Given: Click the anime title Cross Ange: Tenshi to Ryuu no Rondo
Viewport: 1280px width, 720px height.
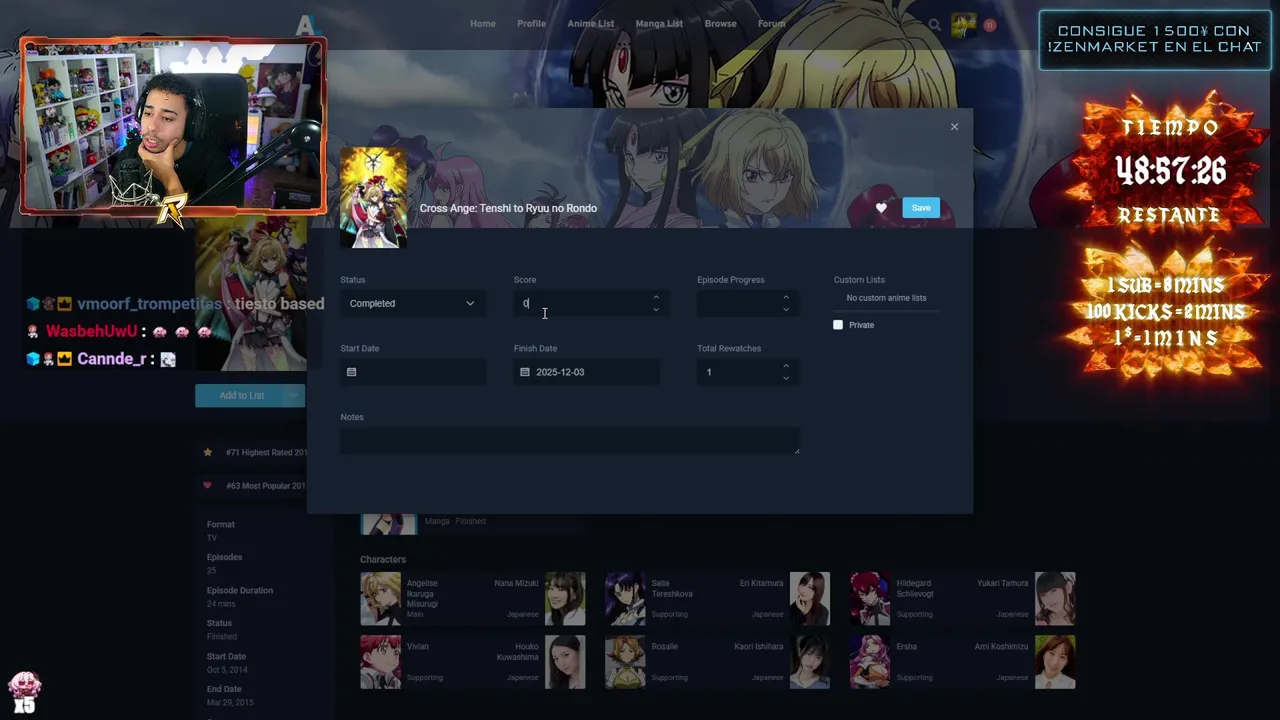Looking at the screenshot, I should point(508,208).
